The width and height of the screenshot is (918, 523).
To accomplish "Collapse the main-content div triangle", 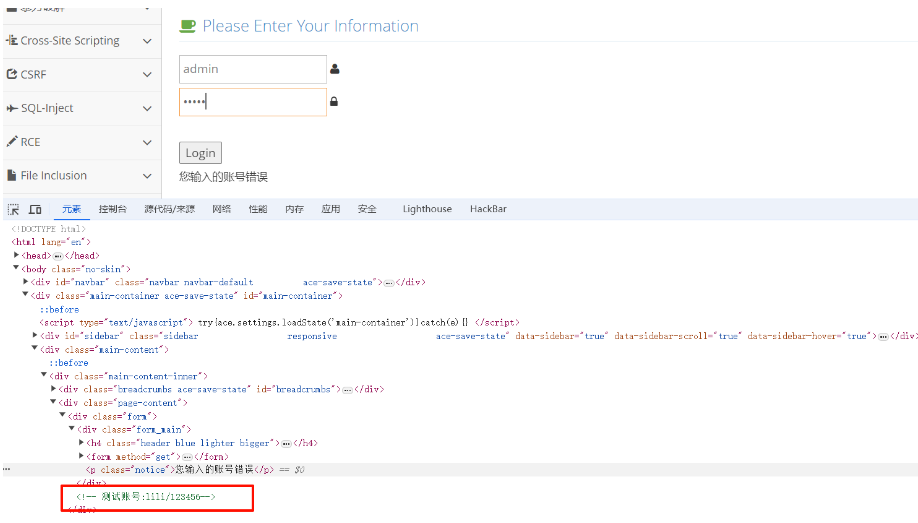I will [x=35, y=348].
